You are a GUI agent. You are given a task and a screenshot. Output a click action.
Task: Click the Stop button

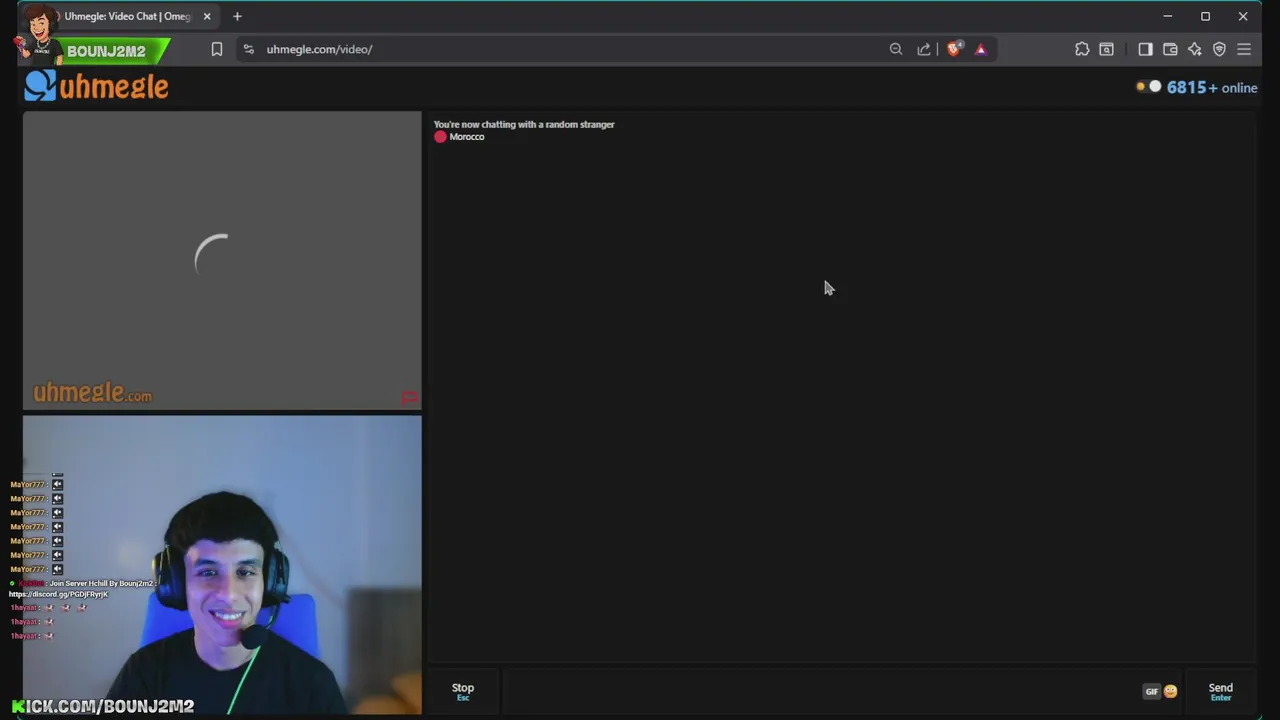tap(463, 691)
